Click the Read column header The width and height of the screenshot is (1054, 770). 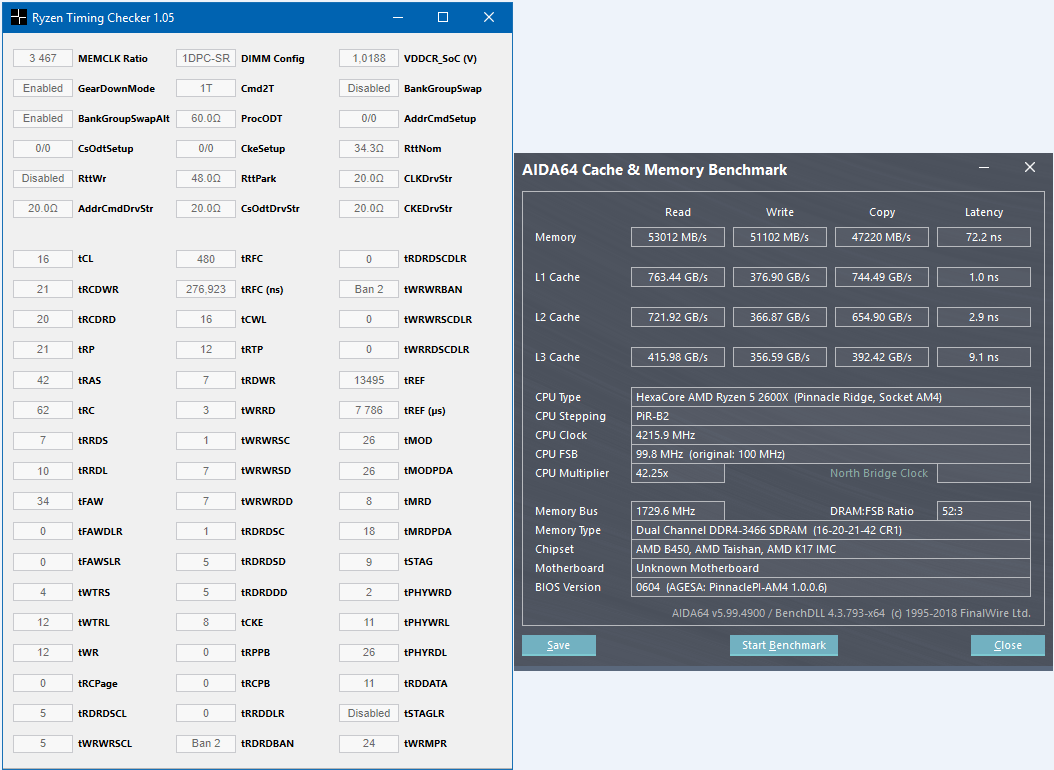(678, 212)
